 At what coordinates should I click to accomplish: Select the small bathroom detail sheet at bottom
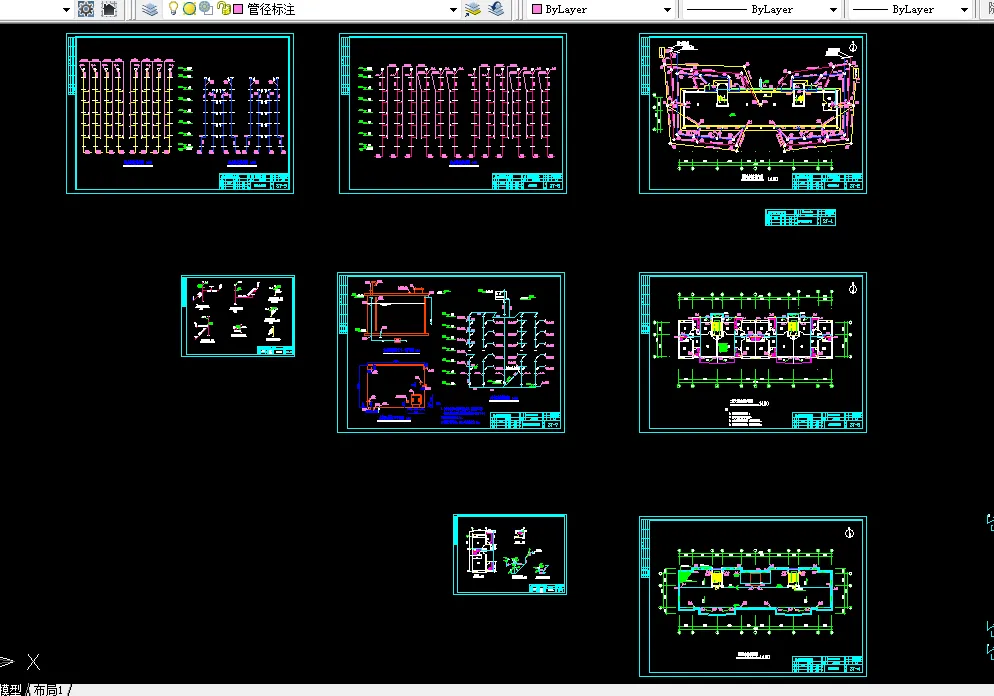pos(510,555)
